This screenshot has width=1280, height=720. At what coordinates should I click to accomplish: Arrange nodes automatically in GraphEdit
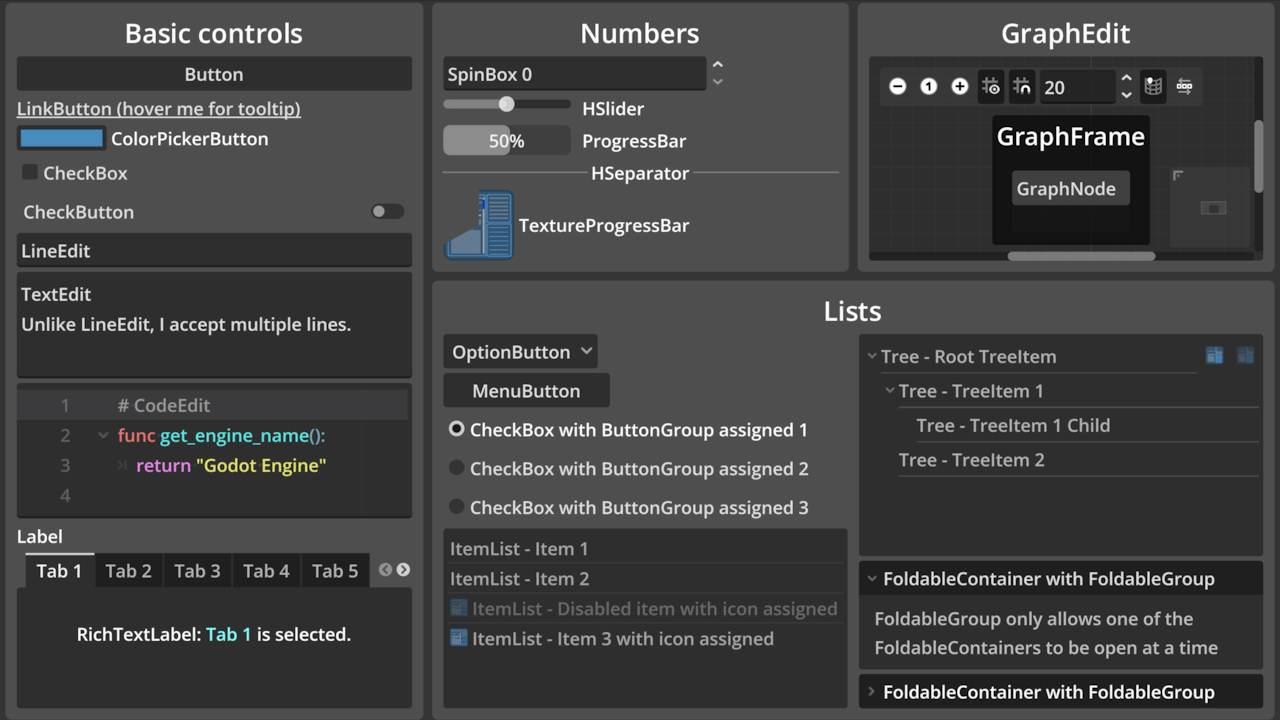click(1184, 87)
